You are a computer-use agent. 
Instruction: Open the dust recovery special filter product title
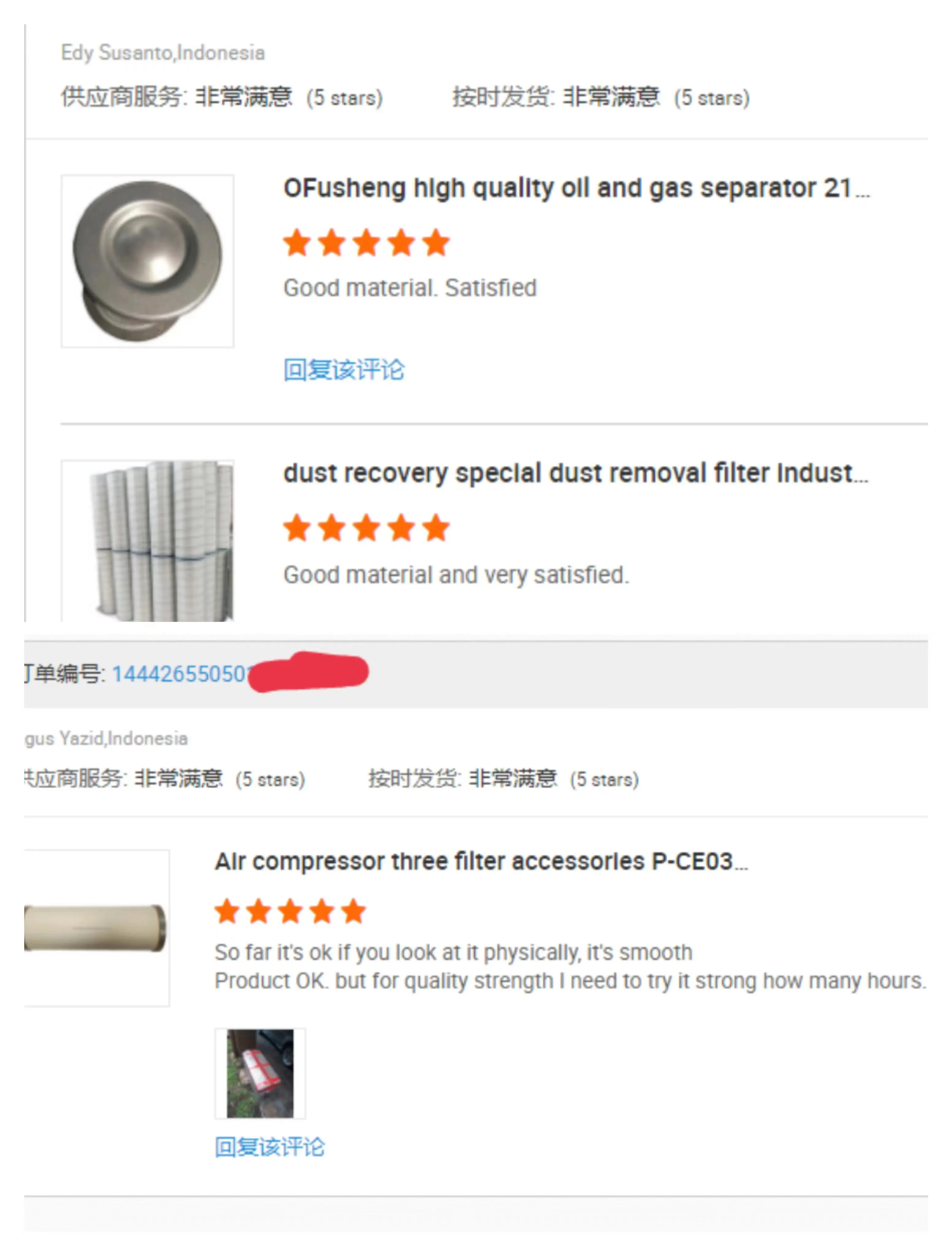point(576,473)
